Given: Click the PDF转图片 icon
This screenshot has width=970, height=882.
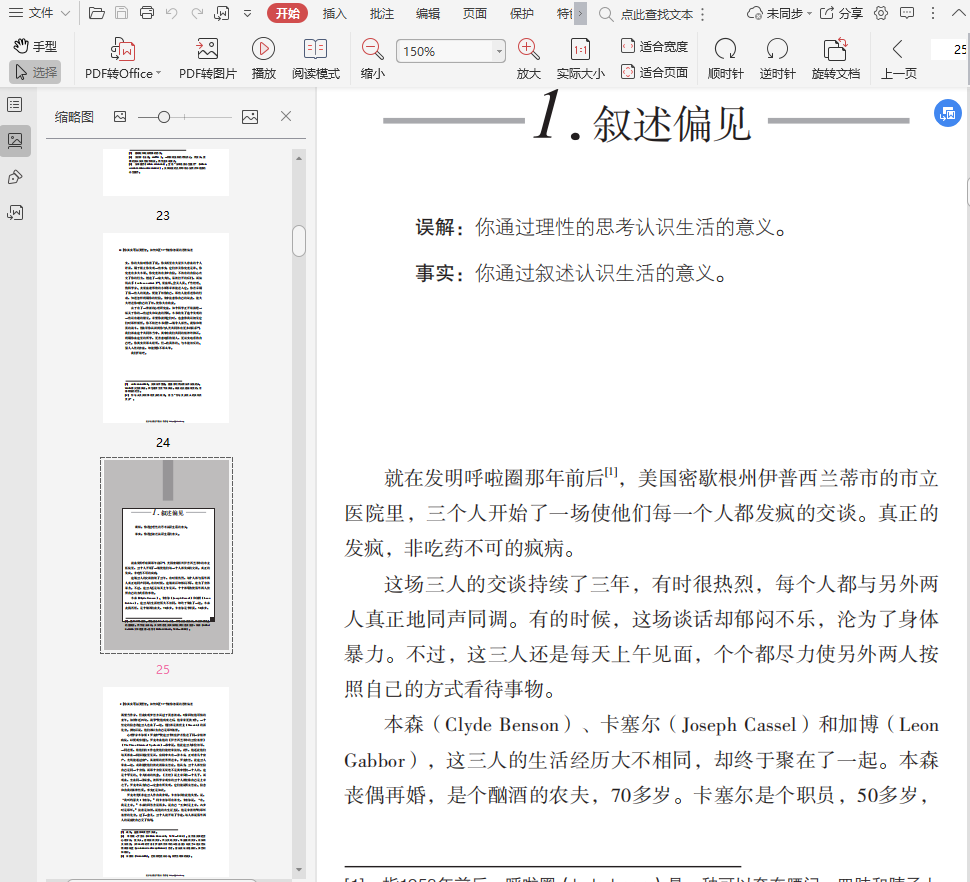Looking at the screenshot, I should (207, 49).
